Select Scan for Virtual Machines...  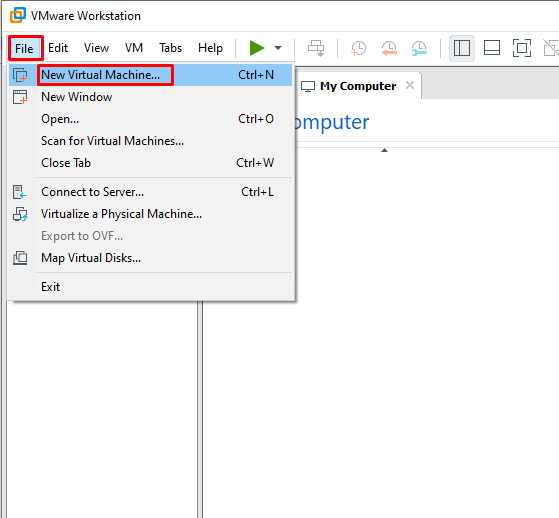click(150, 141)
